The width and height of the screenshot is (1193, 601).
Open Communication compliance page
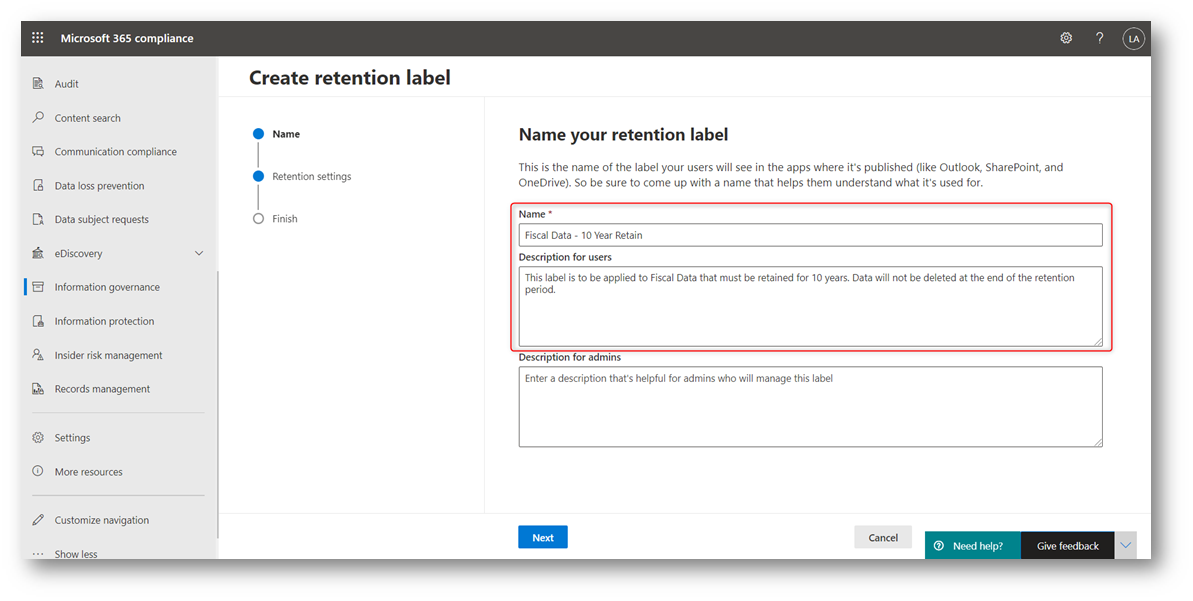[x=116, y=151]
